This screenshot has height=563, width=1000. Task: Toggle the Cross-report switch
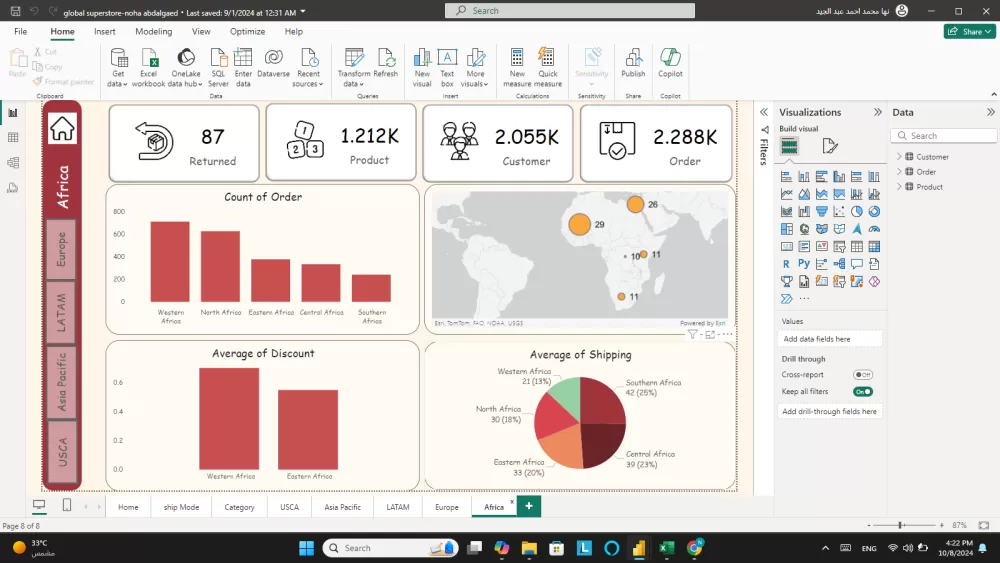tap(862, 375)
